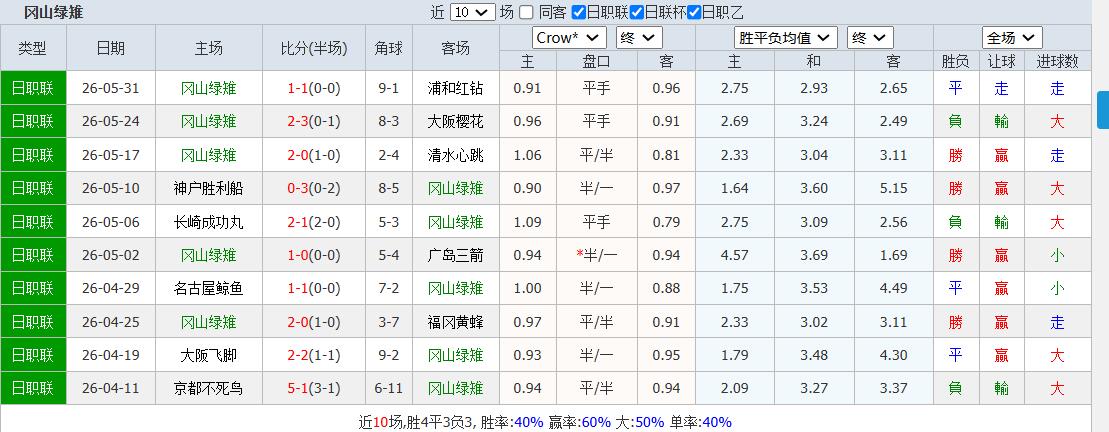Click win rate 40% after 胜率
1109x432 pixels.
pyautogui.click(x=529, y=422)
